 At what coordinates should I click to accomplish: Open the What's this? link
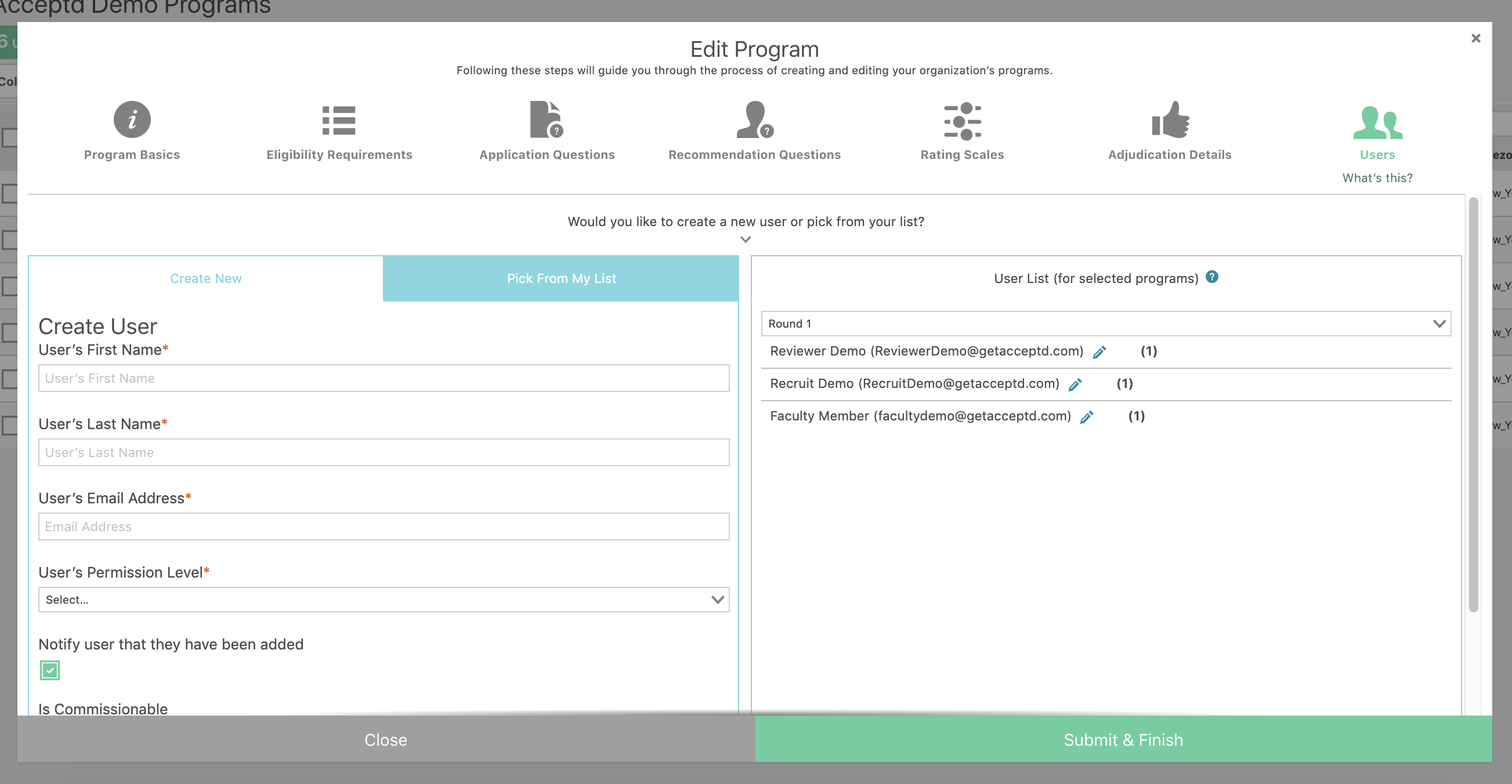coord(1377,178)
